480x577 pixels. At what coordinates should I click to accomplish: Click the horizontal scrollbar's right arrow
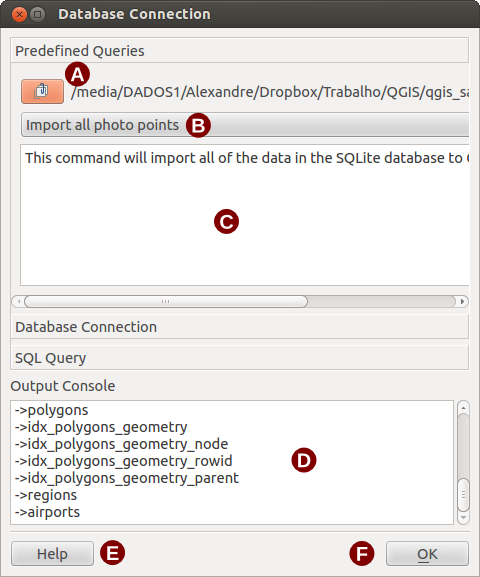pyautogui.click(x=462, y=301)
